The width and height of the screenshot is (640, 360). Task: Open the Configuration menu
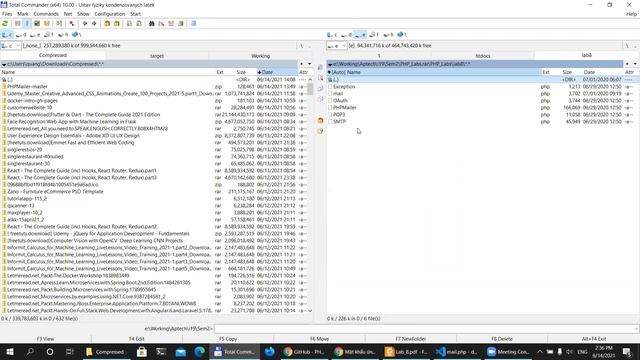pyautogui.click(x=110, y=14)
